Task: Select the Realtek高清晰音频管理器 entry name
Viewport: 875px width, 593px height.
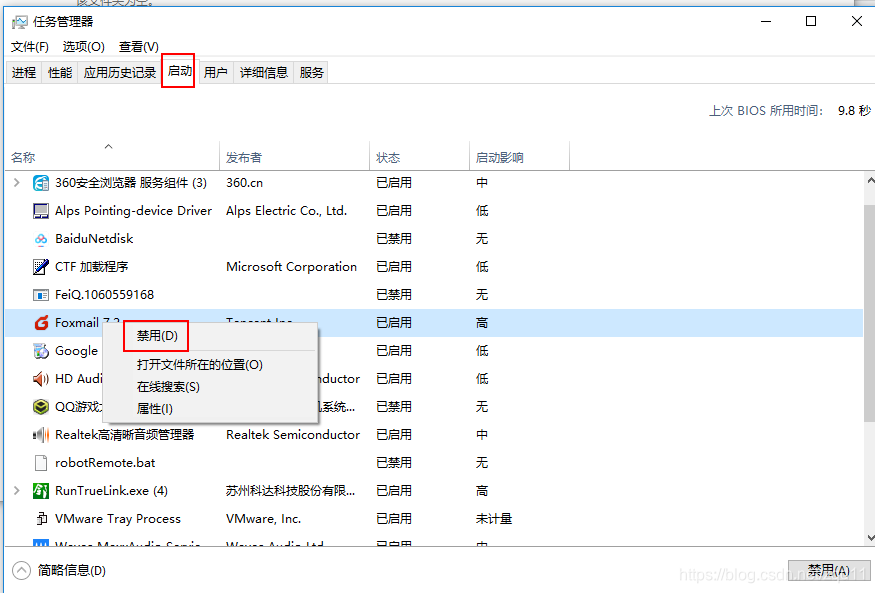Action: pos(124,435)
